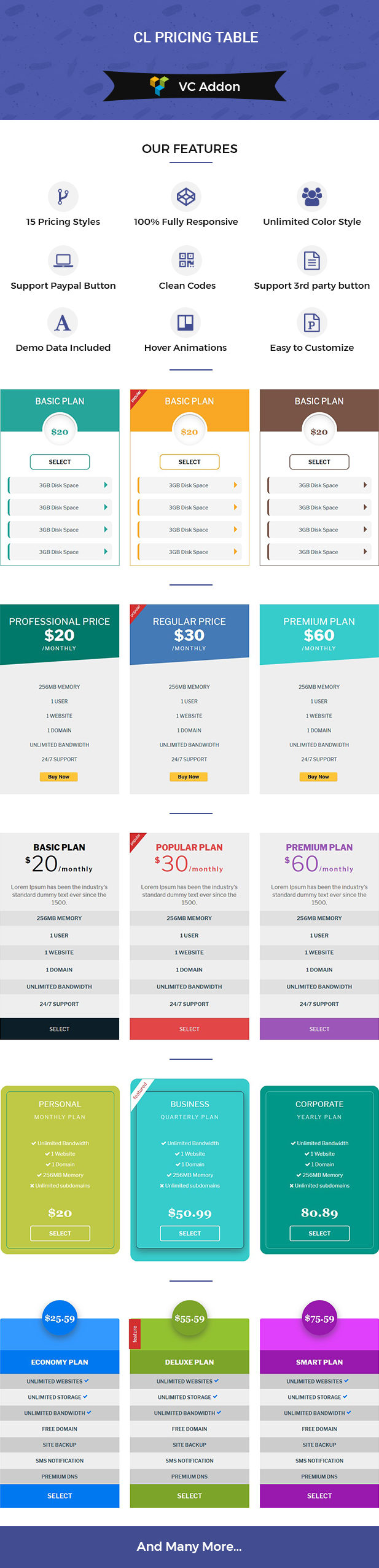
Task: Click the 100% Fully Responsive cube icon
Action: click(x=186, y=197)
